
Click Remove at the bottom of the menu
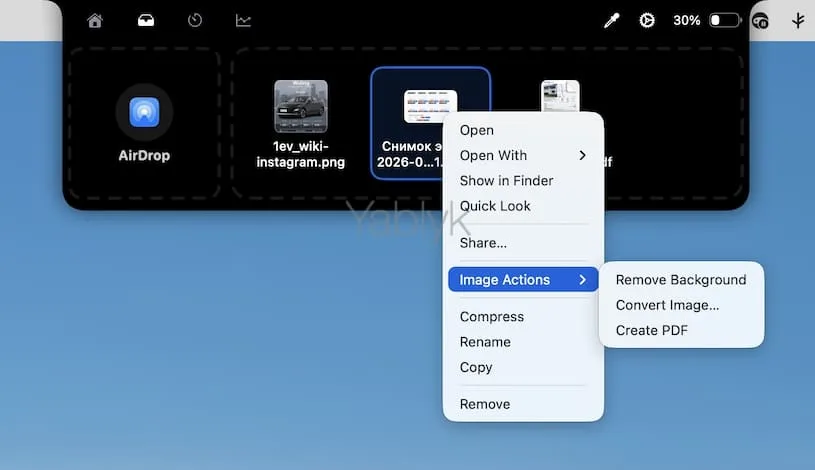(x=485, y=404)
